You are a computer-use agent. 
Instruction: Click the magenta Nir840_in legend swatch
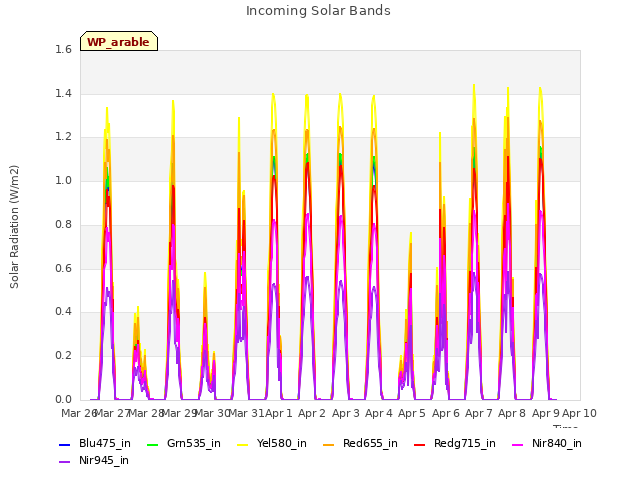tap(518, 444)
